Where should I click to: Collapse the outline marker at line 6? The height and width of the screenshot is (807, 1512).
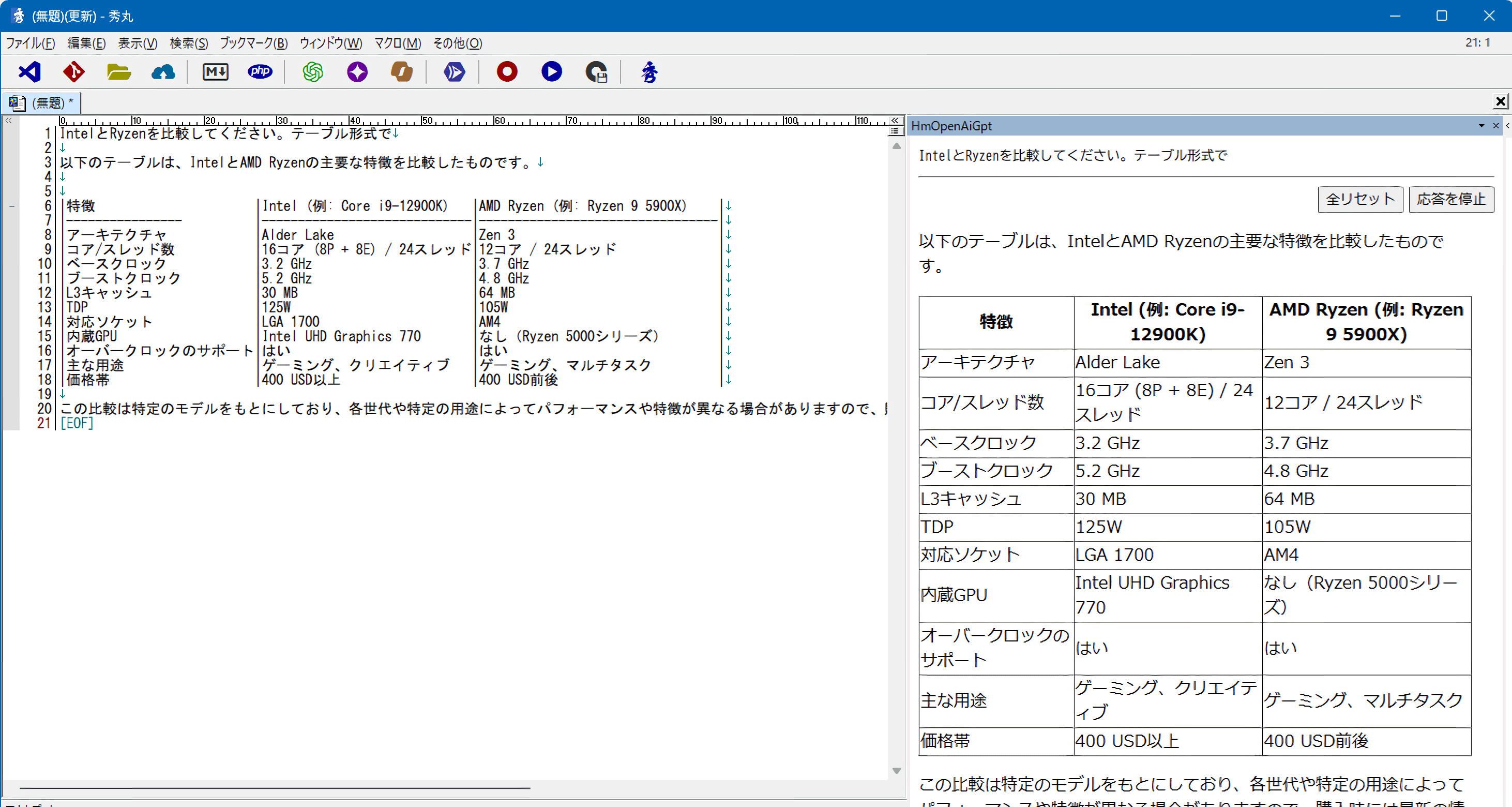pos(12,206)
